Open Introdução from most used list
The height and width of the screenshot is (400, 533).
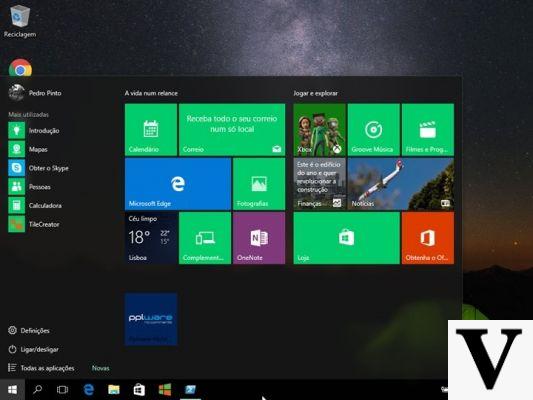pos(34,131)
